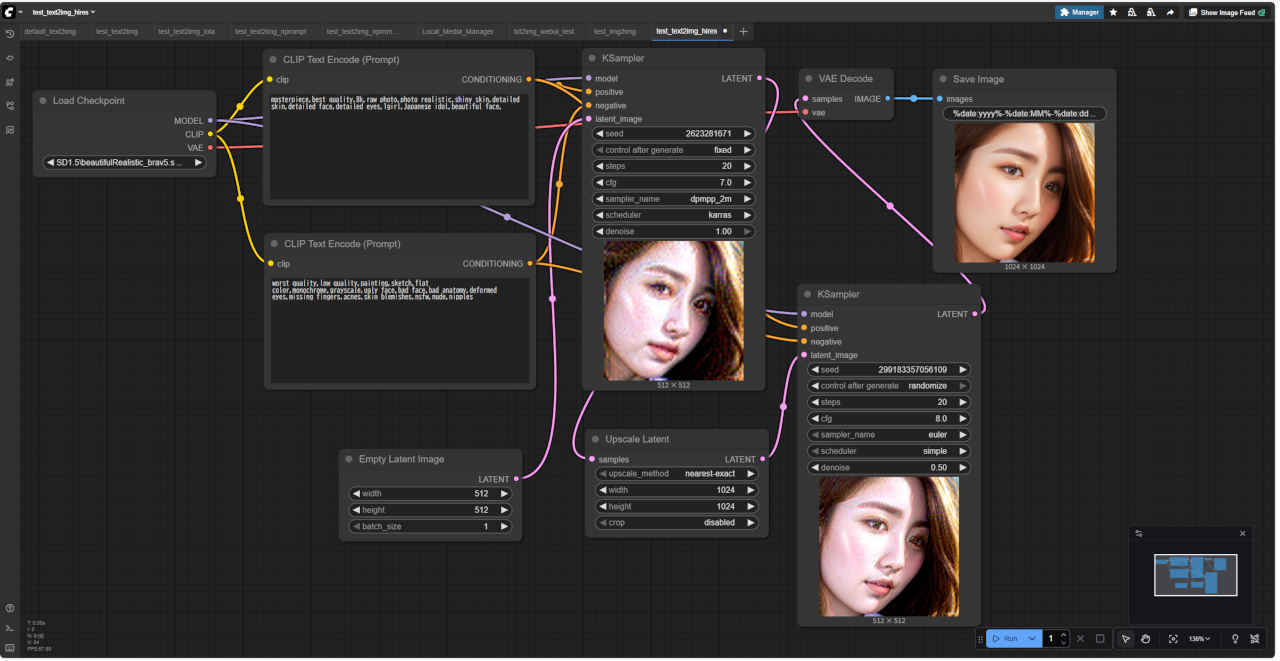Open the queue history sidebar icon
Image resolution: width=1280 pixels, height=661 pixels.
coord(10,34)
